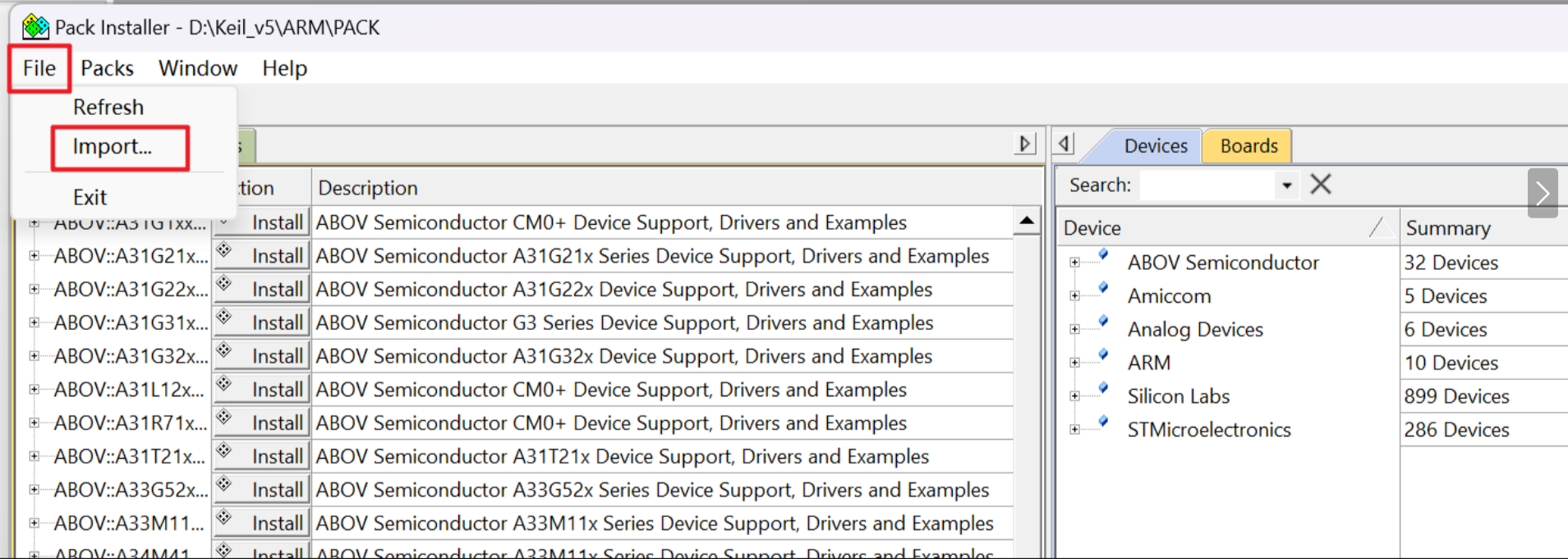Install the ABOV::A33G52x pack
1568x559 pixels.
click(x=261, y=490)
